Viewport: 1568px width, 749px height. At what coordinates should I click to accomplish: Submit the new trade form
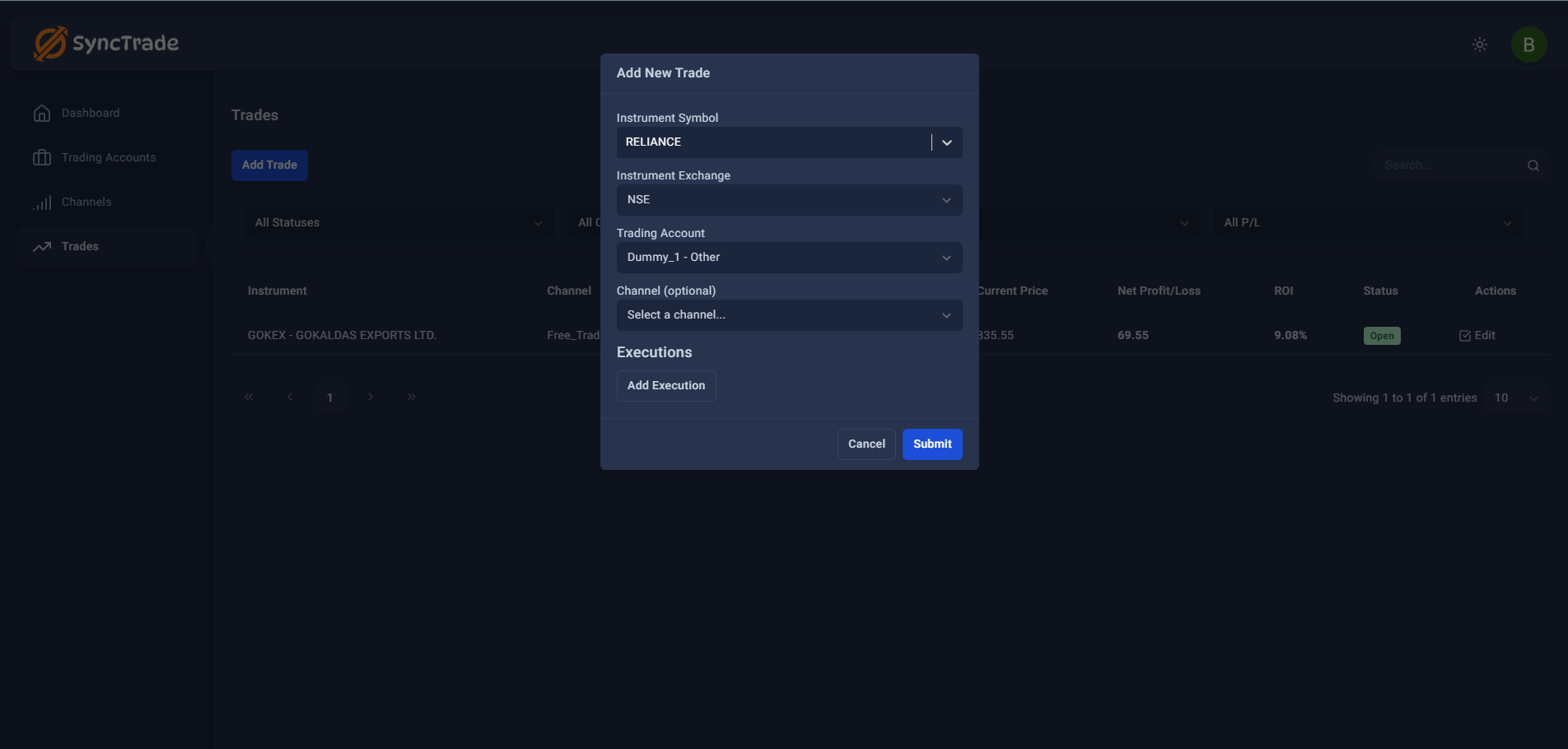point(931,444)
